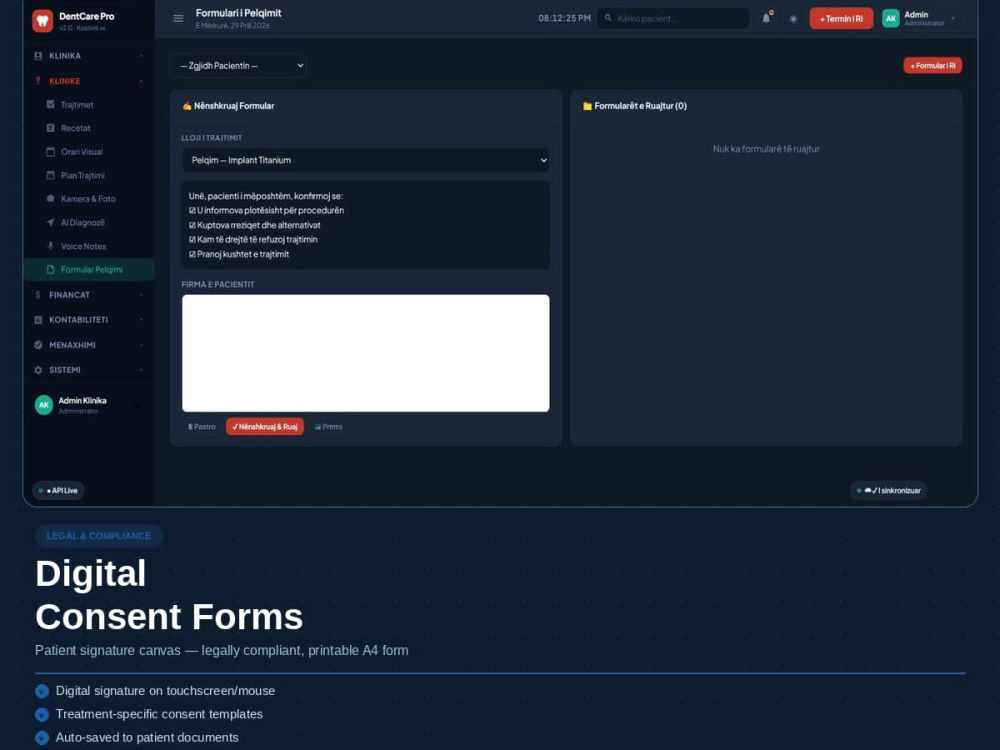
Task: Click the 'I sinkronizuar' sync badge
Action: pos(889,490)
